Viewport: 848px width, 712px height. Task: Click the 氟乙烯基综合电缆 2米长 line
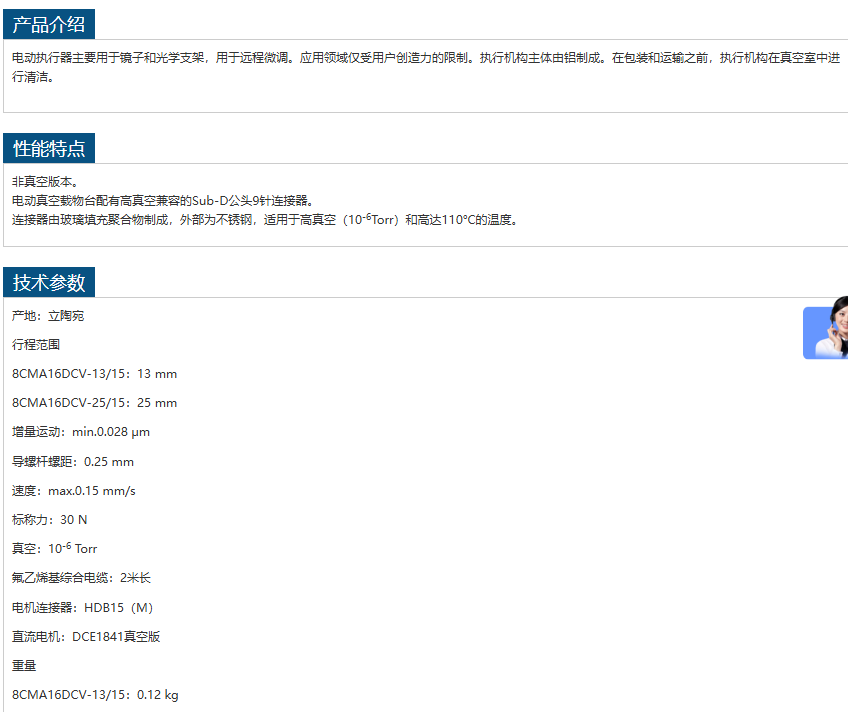coord(82,578)
